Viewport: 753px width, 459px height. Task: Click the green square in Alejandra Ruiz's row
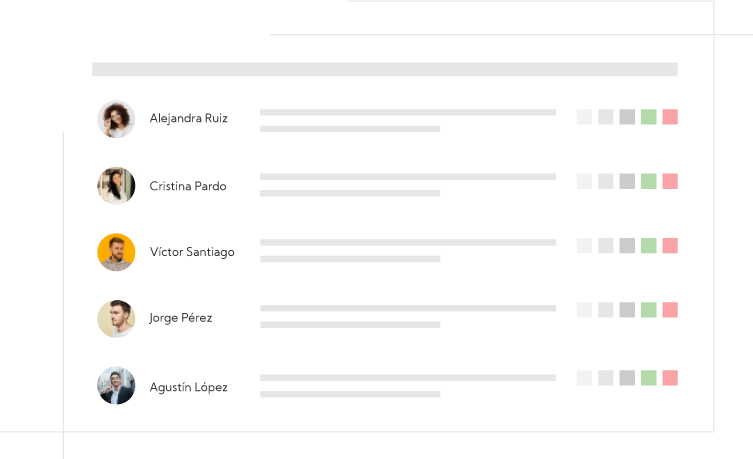coord(648,117)
